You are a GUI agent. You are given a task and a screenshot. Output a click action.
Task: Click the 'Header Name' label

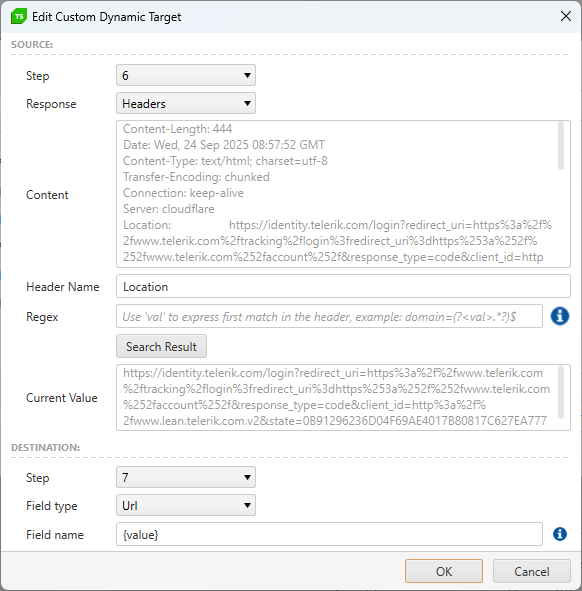click(63, 286)
